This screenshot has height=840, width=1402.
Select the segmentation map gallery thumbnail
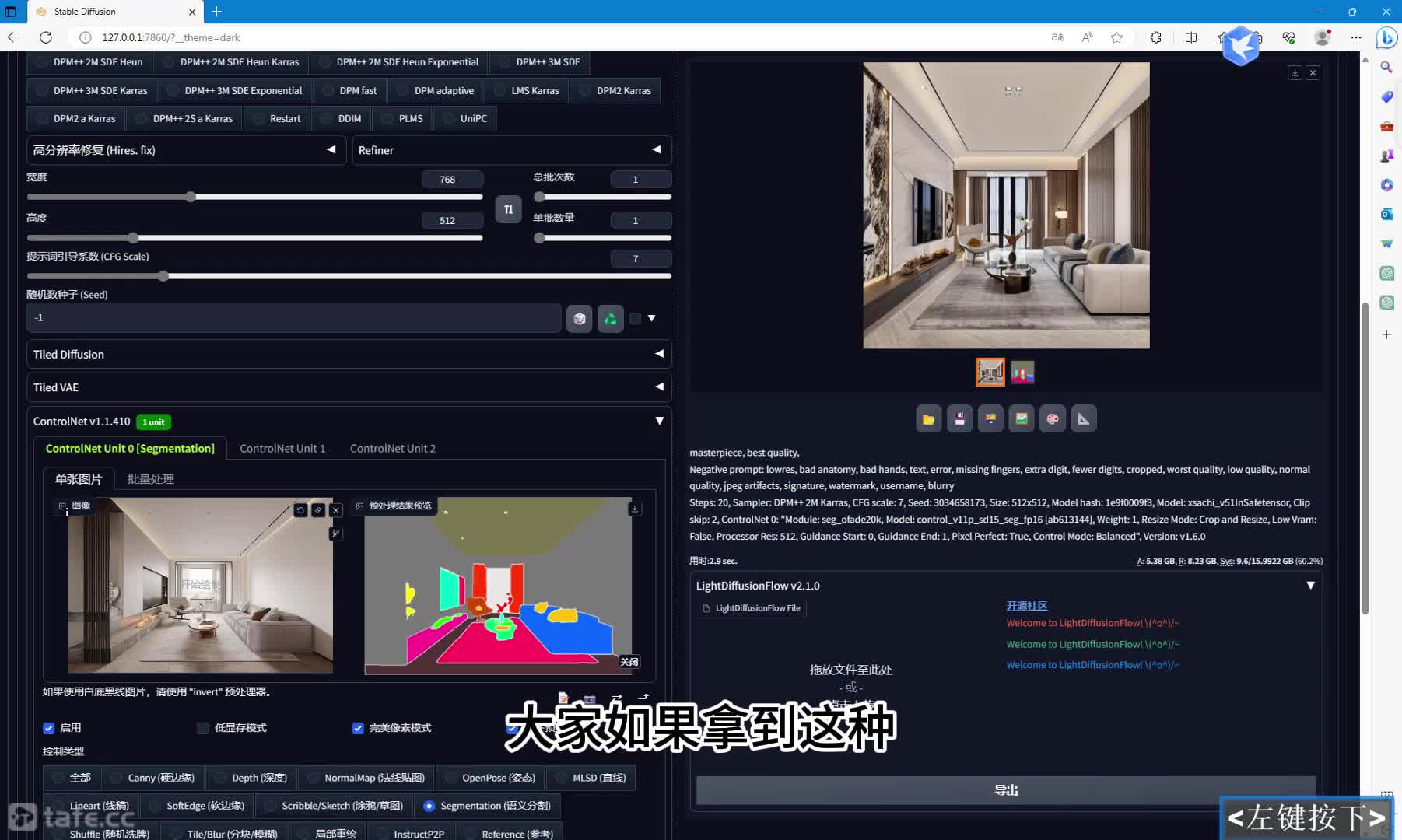(1022, 373)
